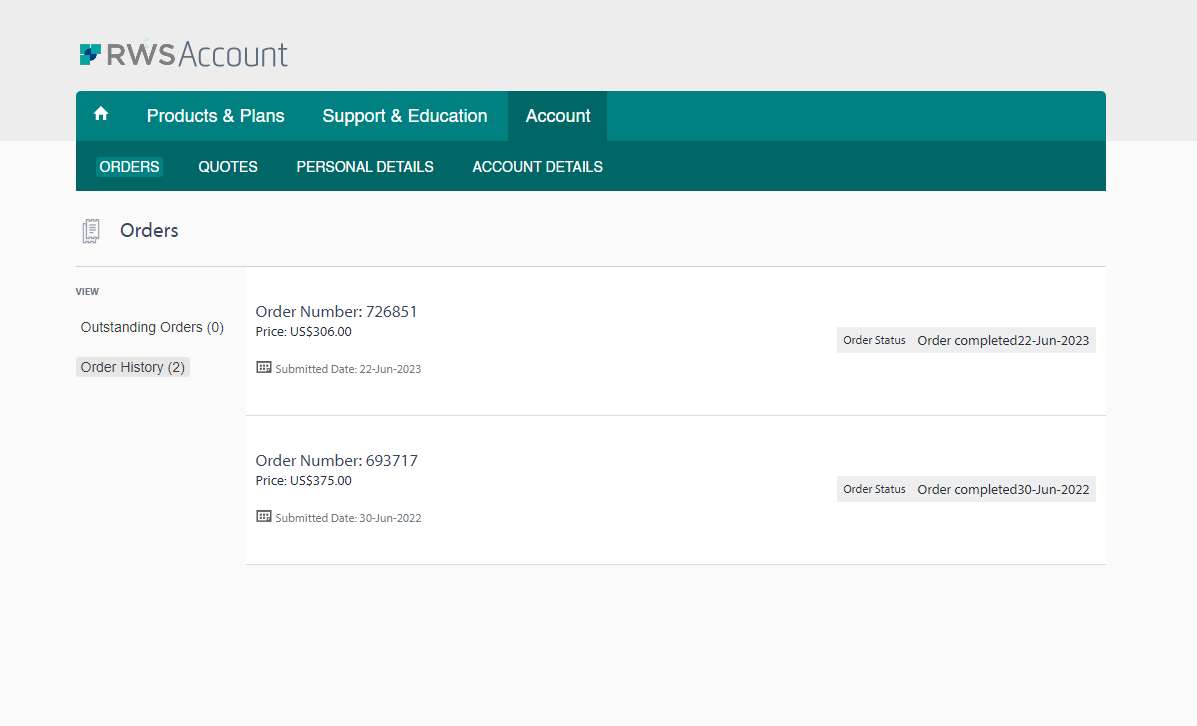Viewport: 1197px width, 726px height.
Task: Click the calendar icon beside 22-Jun-2023 date
Action: tap(264, 367)
